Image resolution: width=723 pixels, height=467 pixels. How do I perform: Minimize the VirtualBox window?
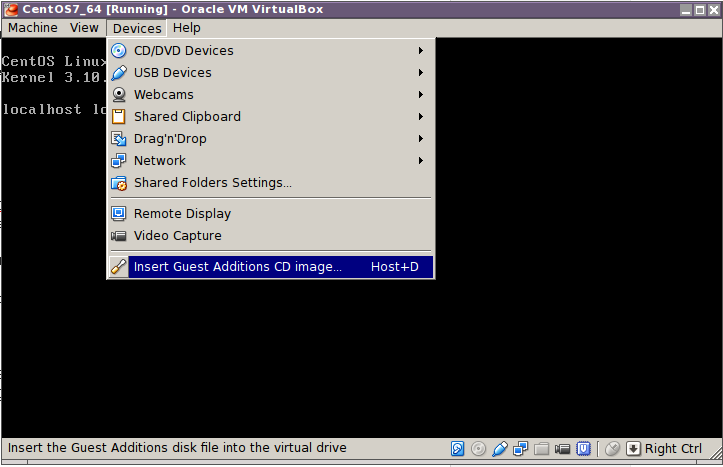pos(686,10)
